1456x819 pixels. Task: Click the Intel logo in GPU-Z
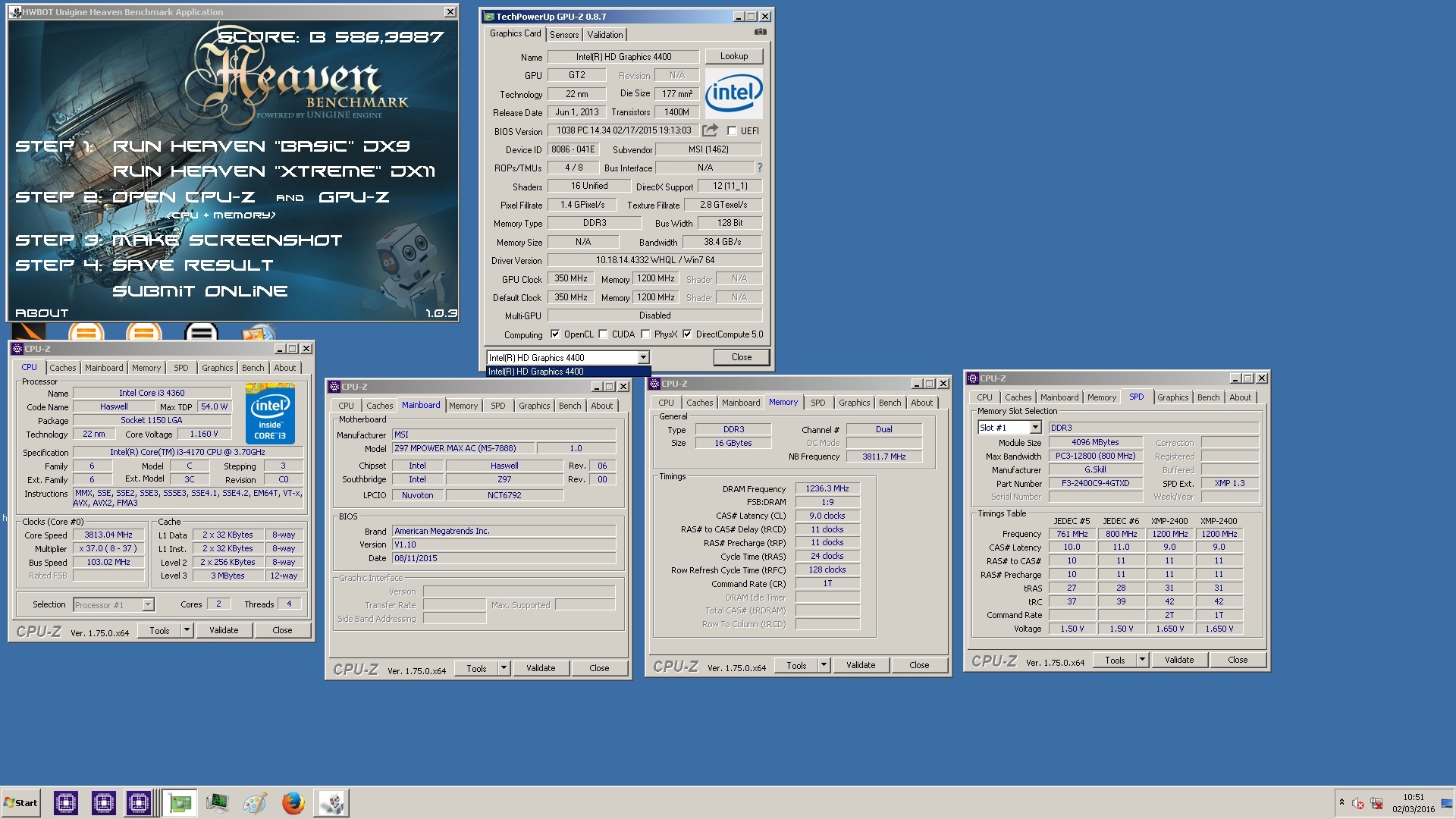733,93
